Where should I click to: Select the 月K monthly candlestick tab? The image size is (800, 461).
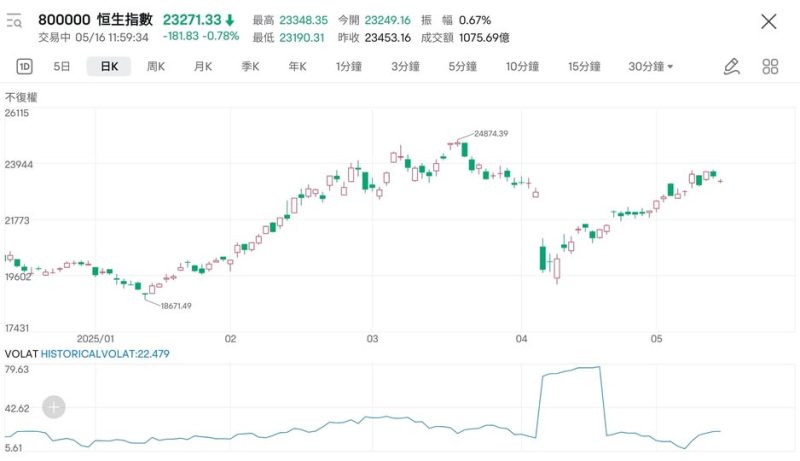pos(202,67)
